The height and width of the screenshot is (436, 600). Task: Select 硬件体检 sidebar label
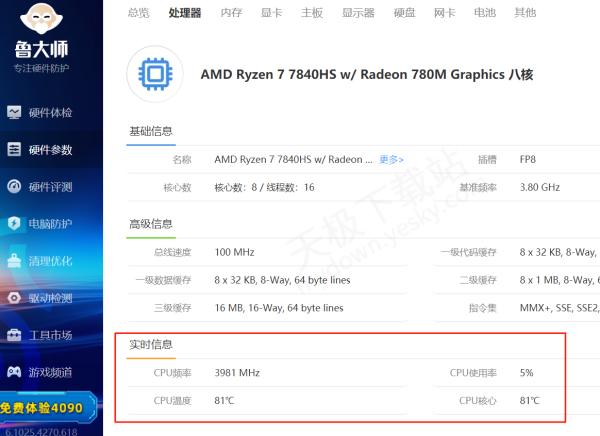pyautogui.click(x=51, y=113)
